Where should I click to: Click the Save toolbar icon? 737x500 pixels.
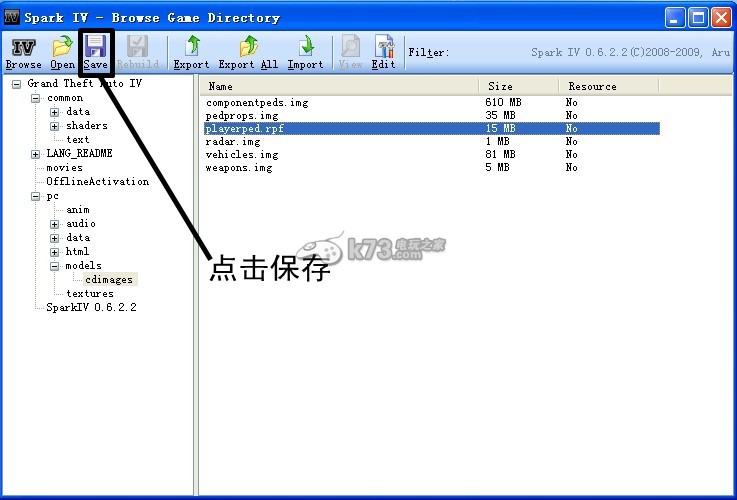click(x=96, y=52)
